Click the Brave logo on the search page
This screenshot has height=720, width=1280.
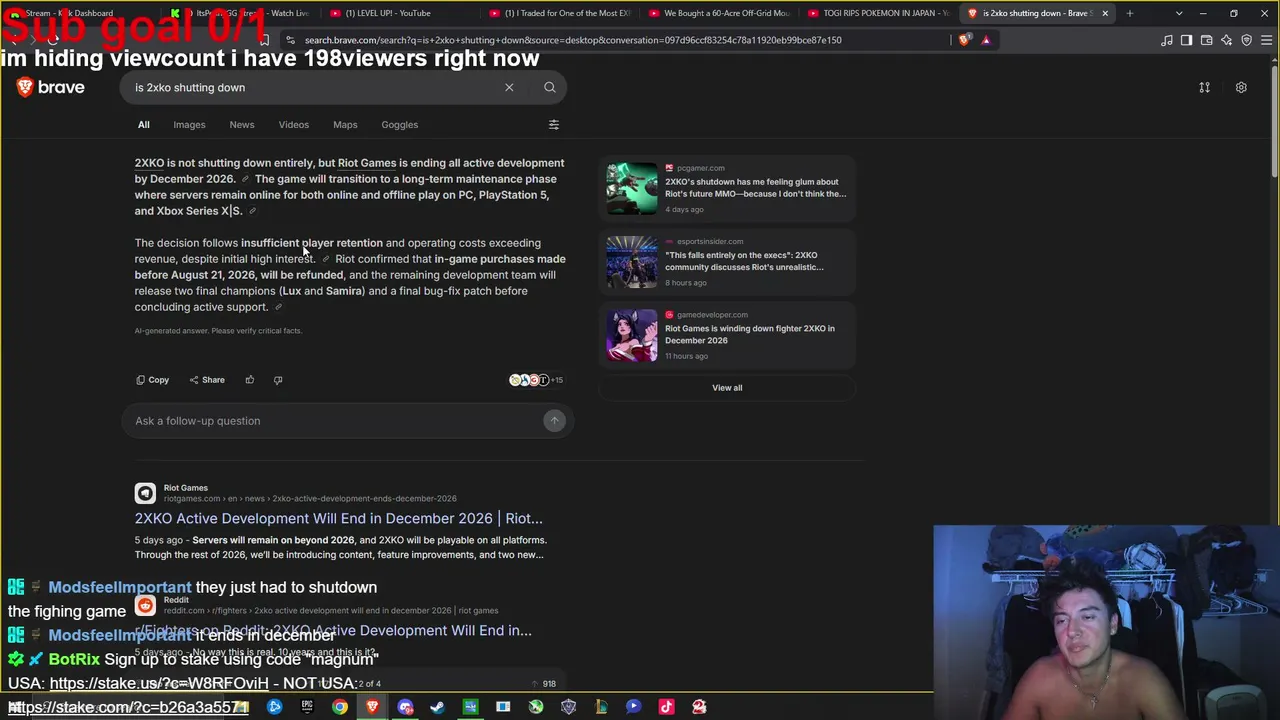tap(51, 87)
